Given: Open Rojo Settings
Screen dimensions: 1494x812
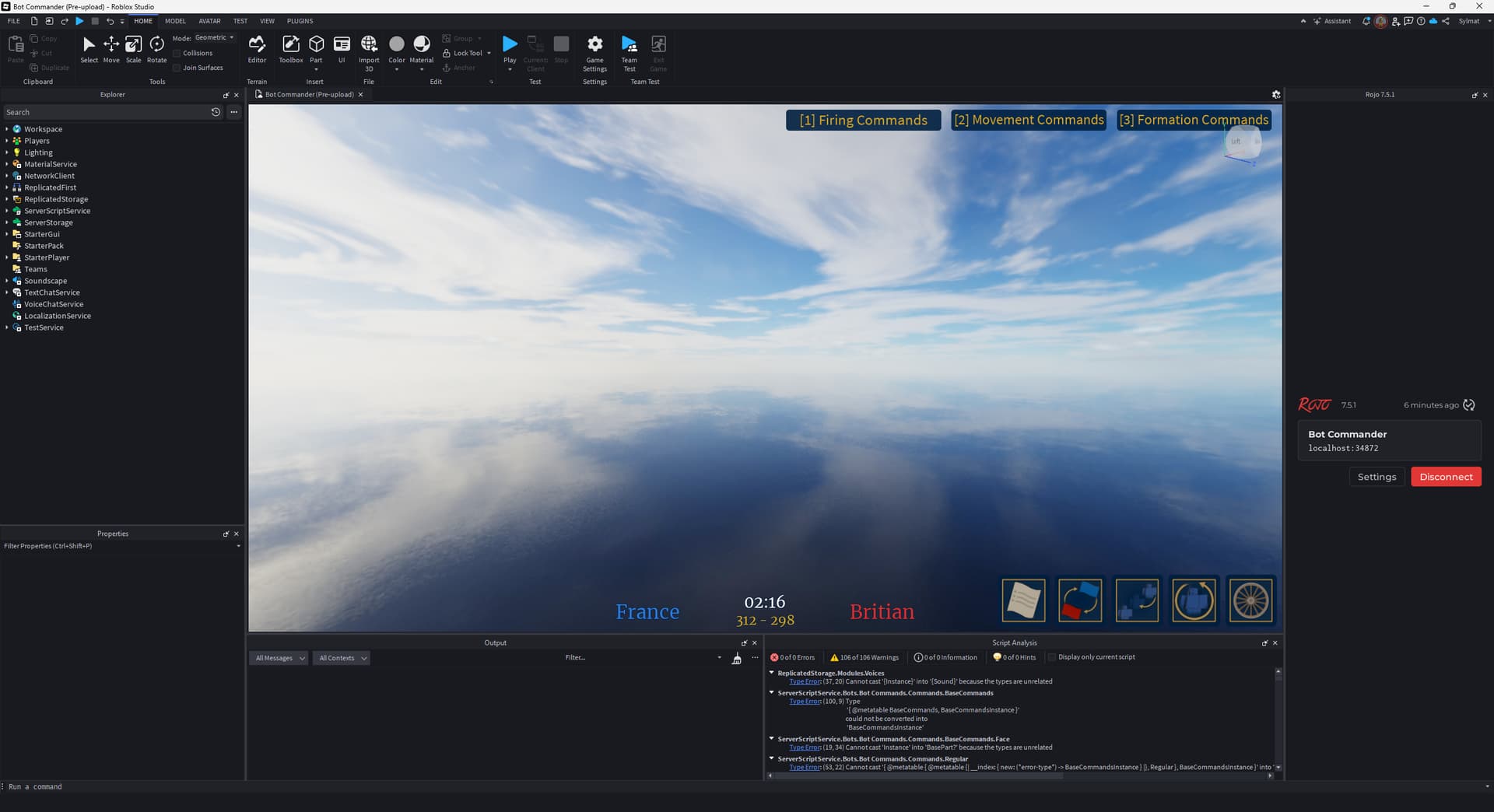Looking at the screenshot, I should click(1377, 477).
